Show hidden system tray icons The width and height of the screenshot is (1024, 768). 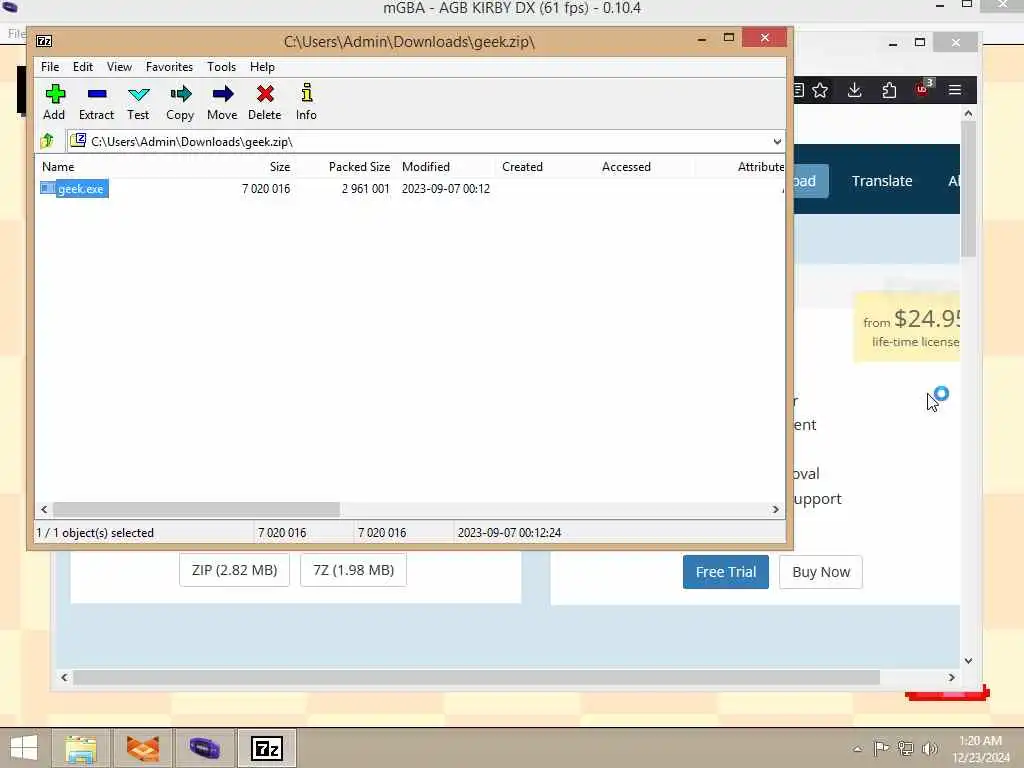click(857, 749)
